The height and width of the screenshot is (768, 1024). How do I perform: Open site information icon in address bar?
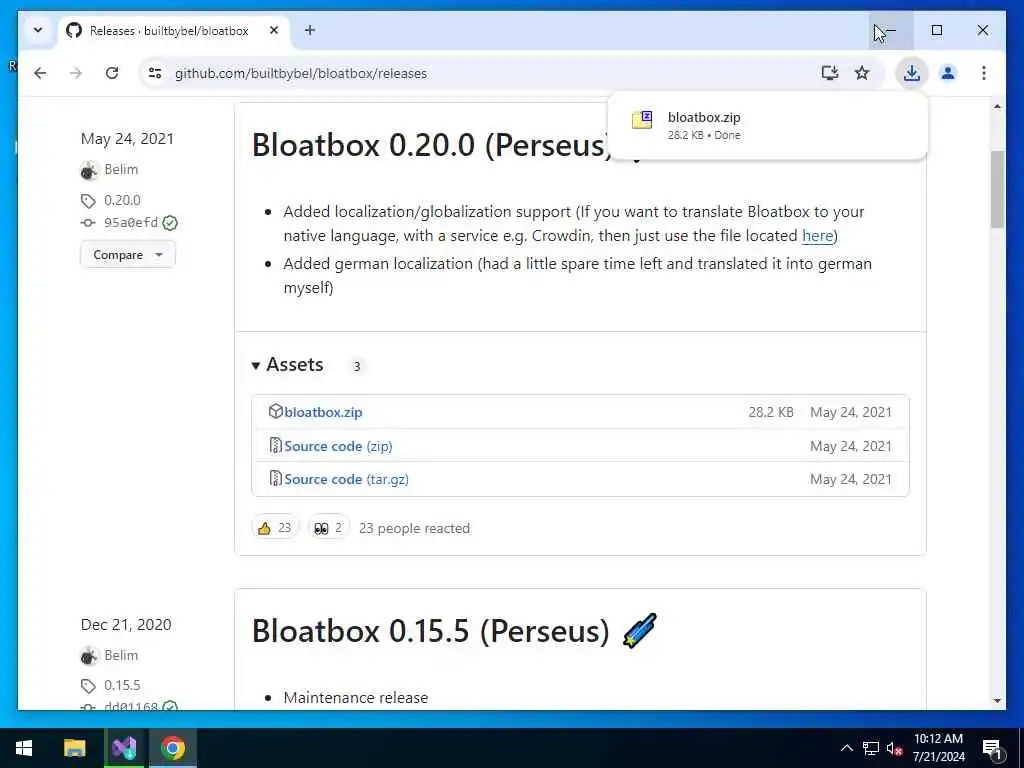pyautogui.click(x=155, y=73)
